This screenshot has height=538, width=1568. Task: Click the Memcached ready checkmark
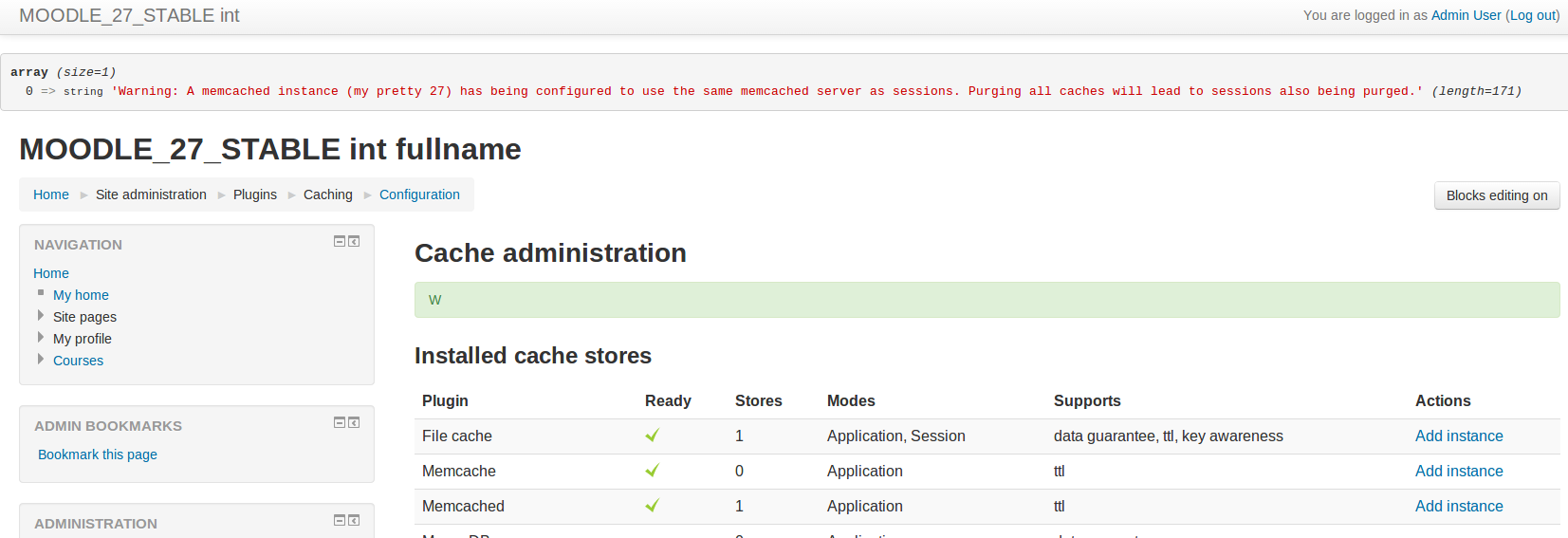point(652,506)
